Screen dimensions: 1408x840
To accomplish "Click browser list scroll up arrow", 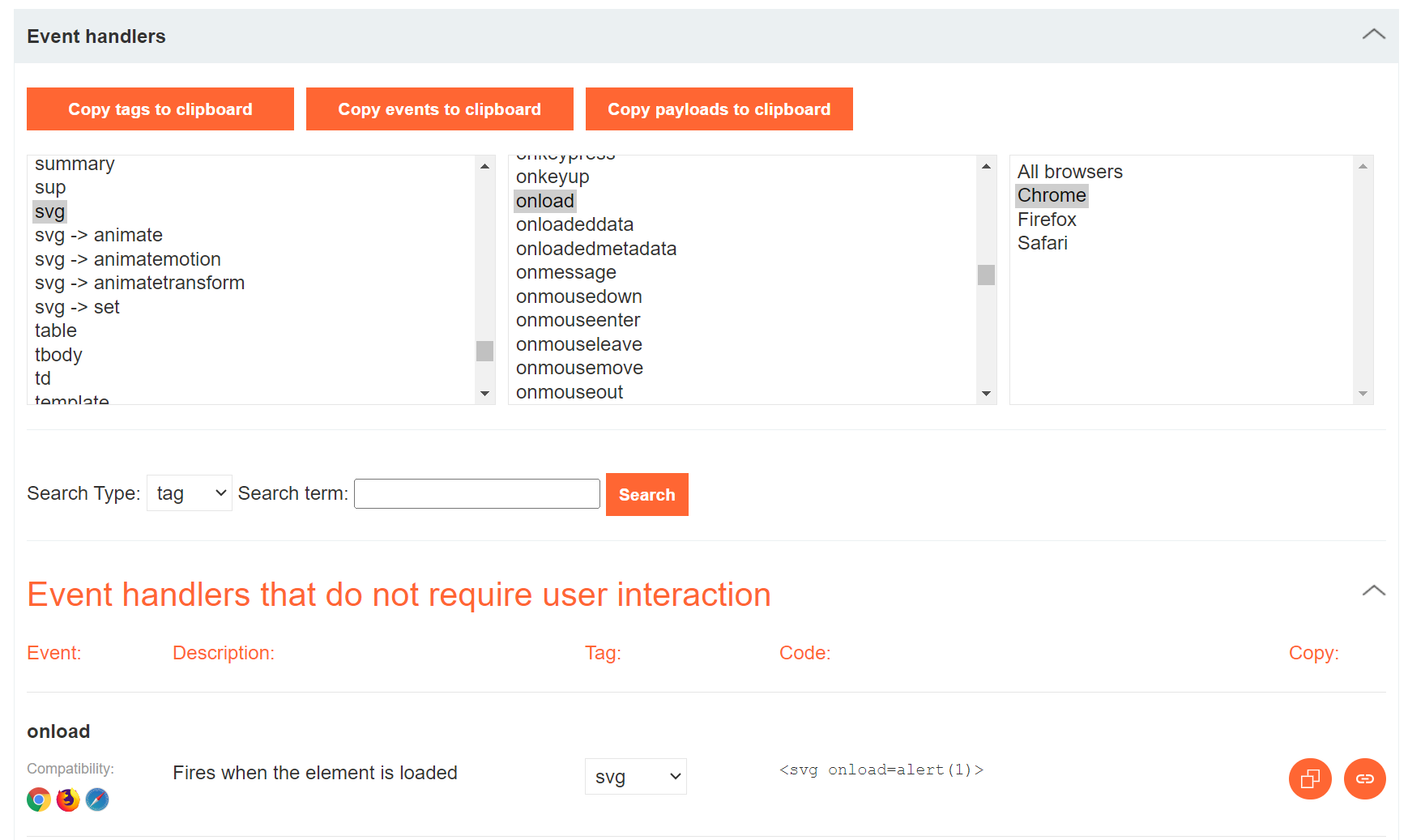I will (x=1363, y=166).
